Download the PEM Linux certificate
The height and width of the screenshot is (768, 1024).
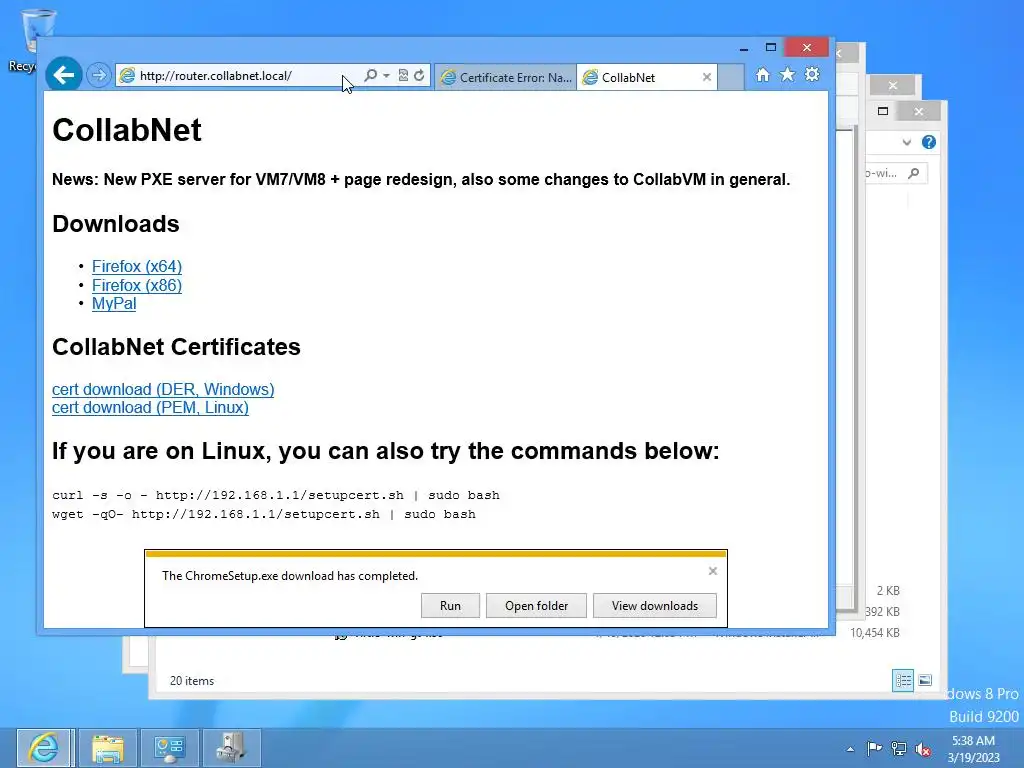coord(150,408)
